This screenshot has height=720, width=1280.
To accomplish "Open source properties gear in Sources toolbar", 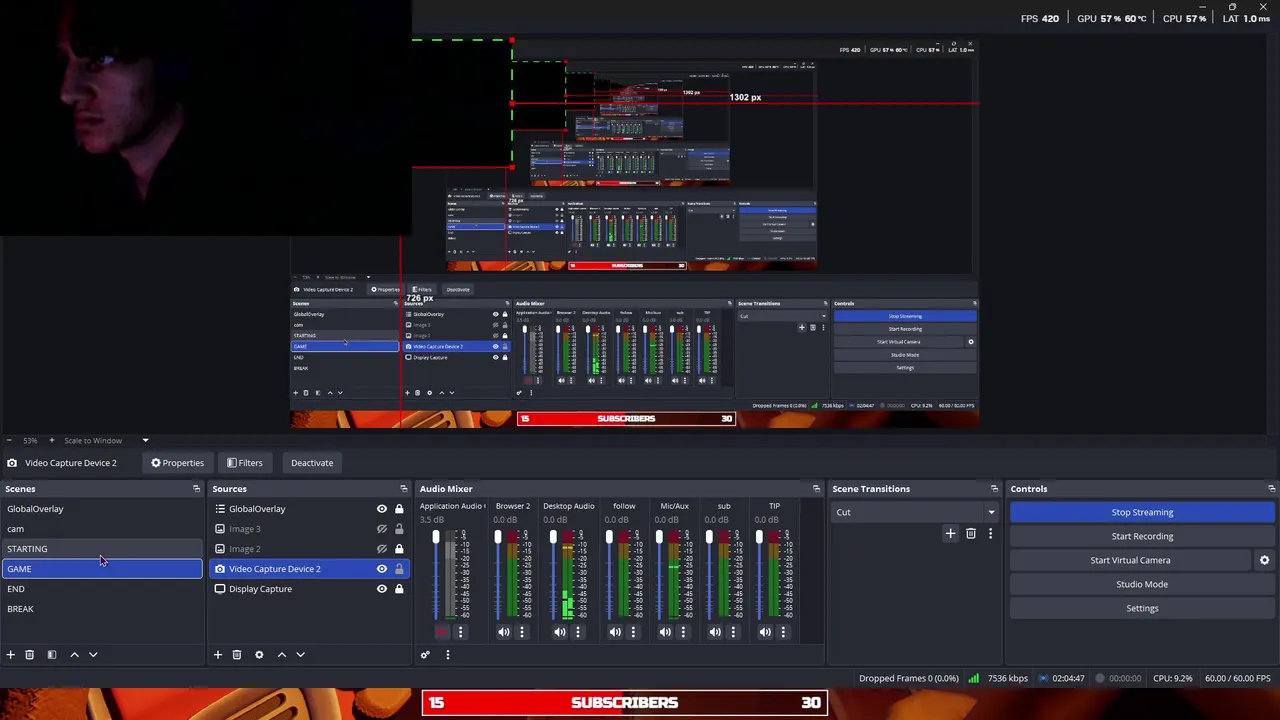I will coord(259,654).
